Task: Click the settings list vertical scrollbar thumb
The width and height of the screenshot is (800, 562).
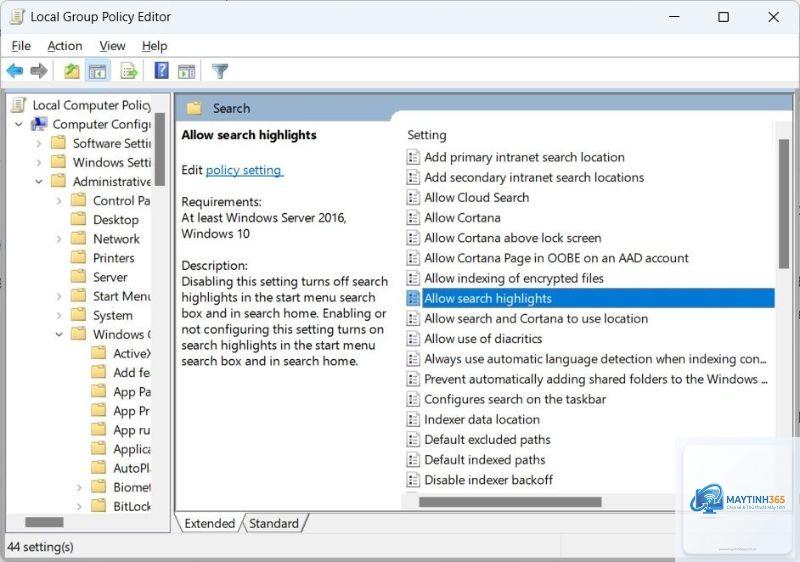Action: (784, 203)
